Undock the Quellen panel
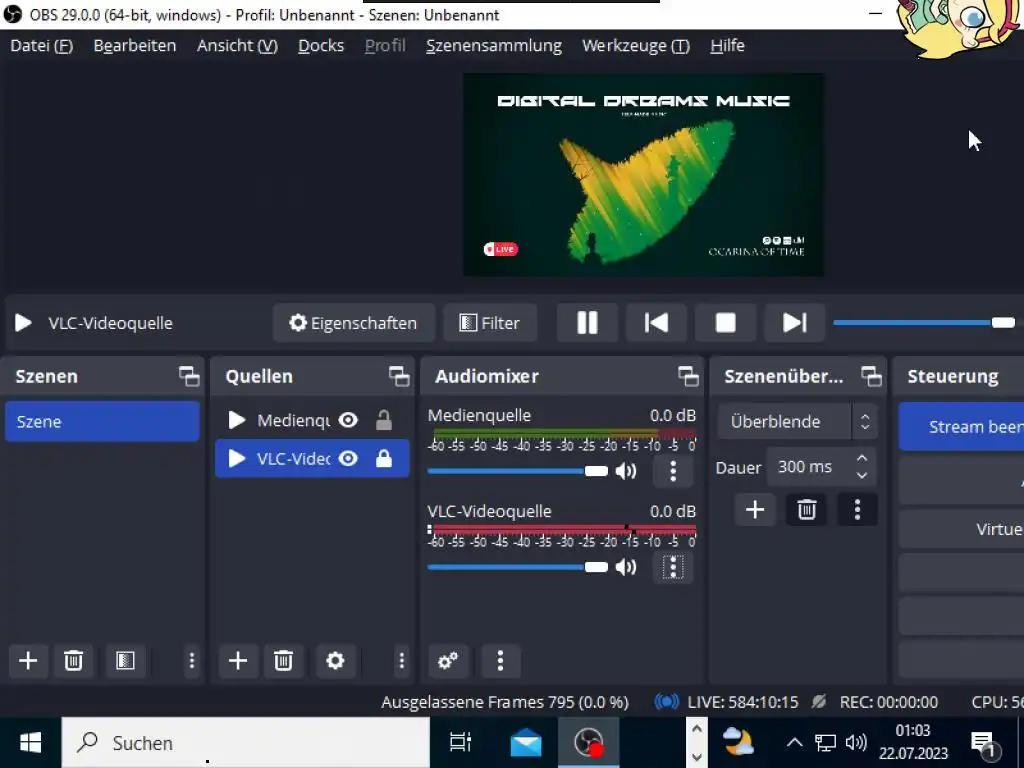 [x=399, y=376]
